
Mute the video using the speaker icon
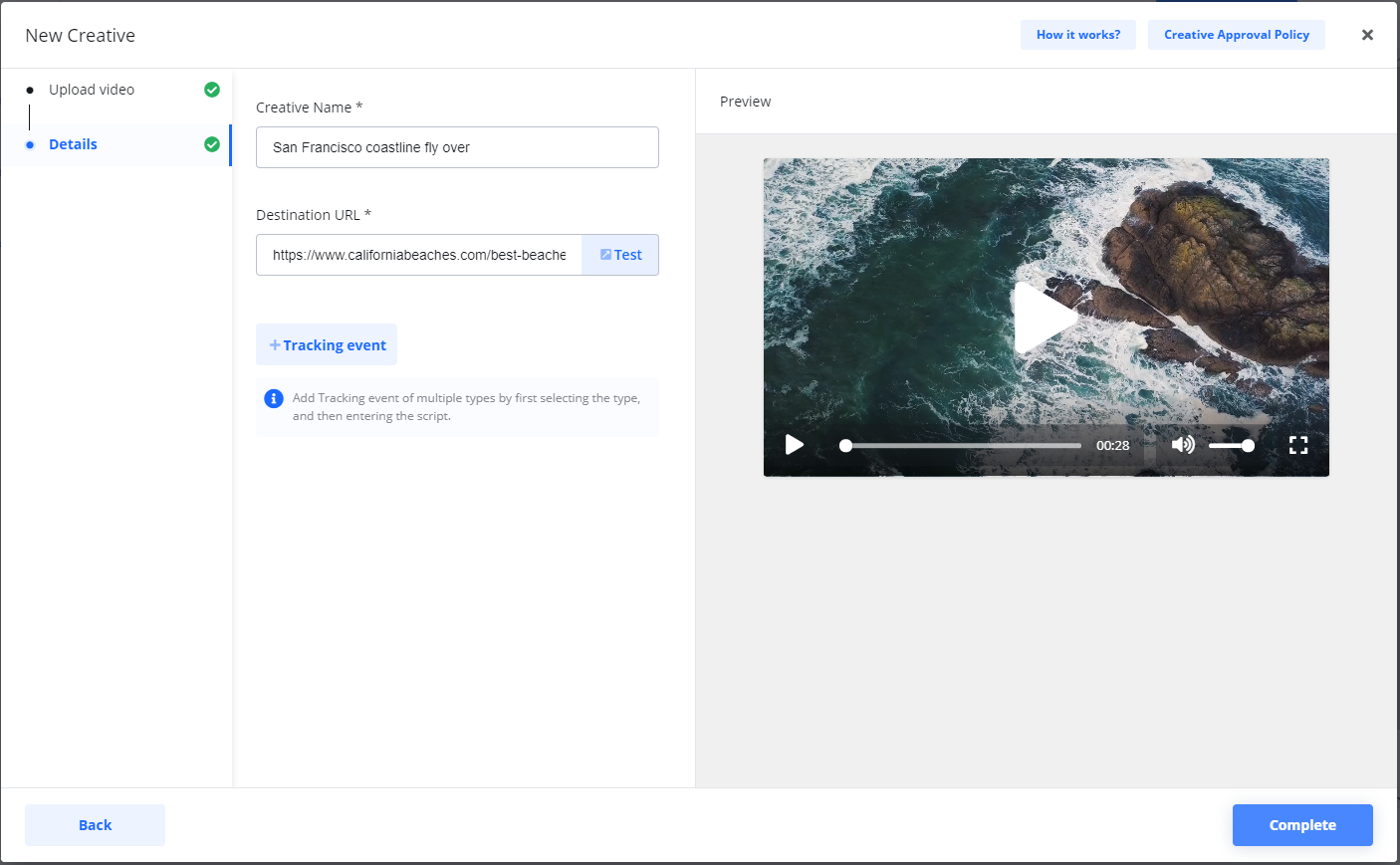coord(1182,445)
